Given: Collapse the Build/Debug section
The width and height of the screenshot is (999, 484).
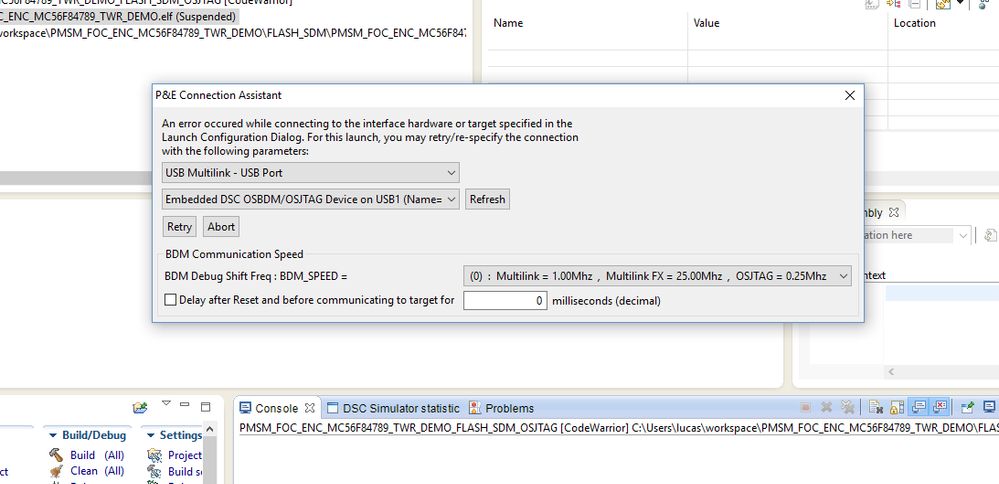Looking at the screenshot, I should 54,436.
